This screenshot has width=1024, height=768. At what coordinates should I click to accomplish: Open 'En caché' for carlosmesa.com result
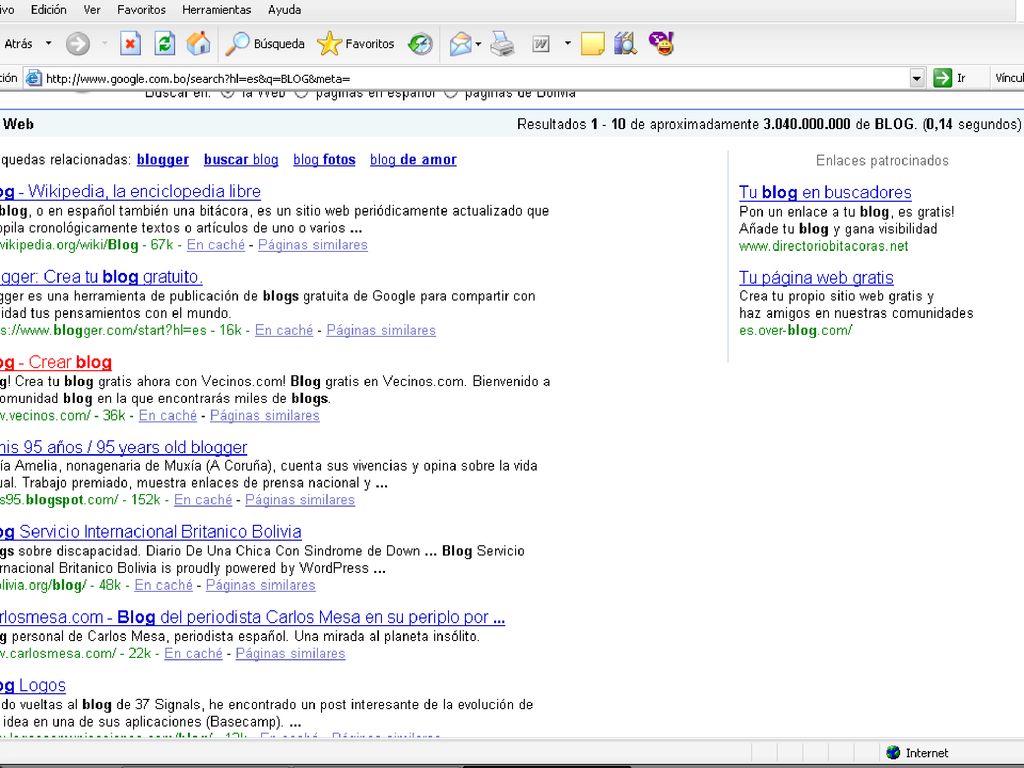(193, 654)
